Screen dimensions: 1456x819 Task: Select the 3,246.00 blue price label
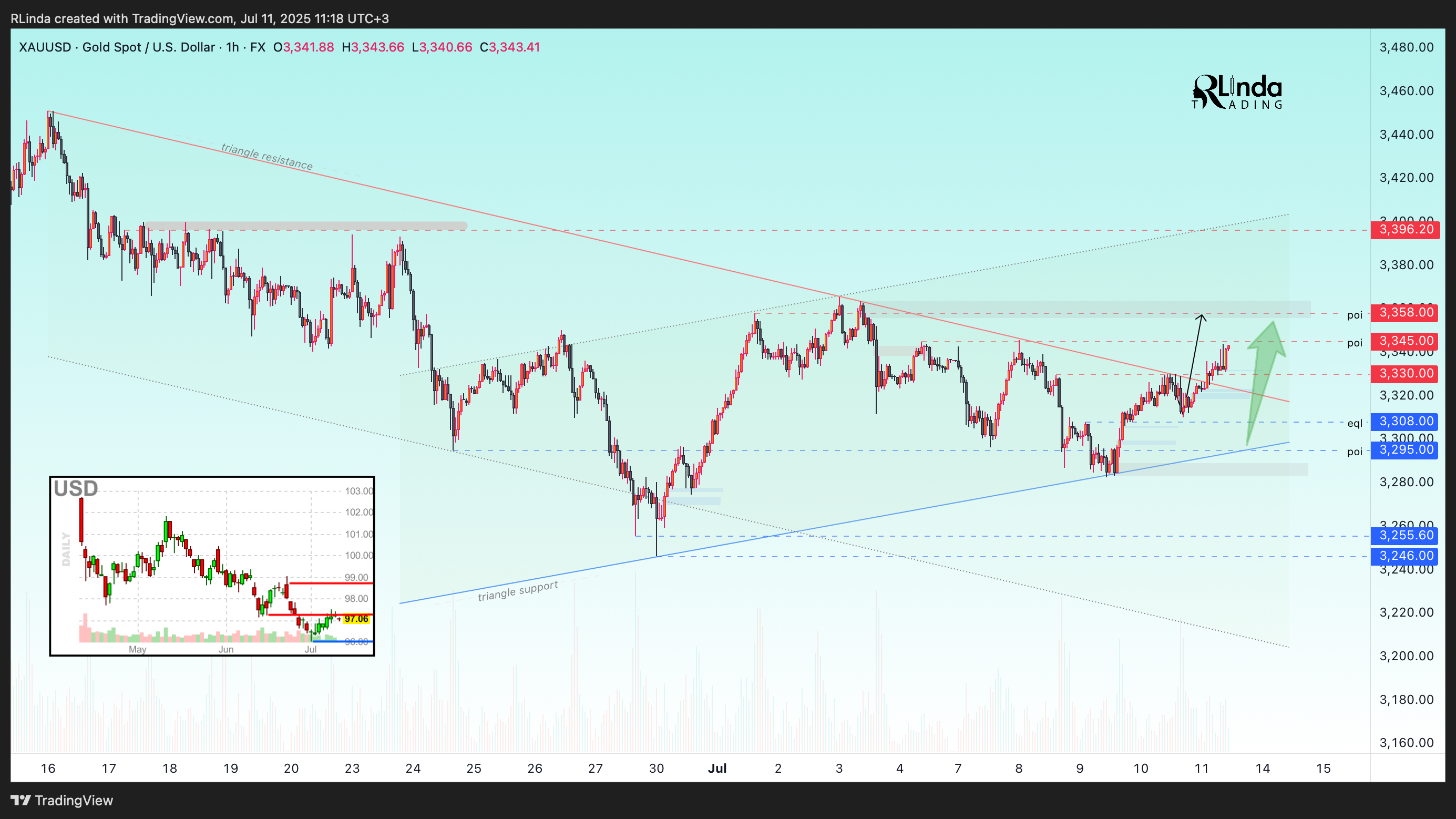(1405, 556)
